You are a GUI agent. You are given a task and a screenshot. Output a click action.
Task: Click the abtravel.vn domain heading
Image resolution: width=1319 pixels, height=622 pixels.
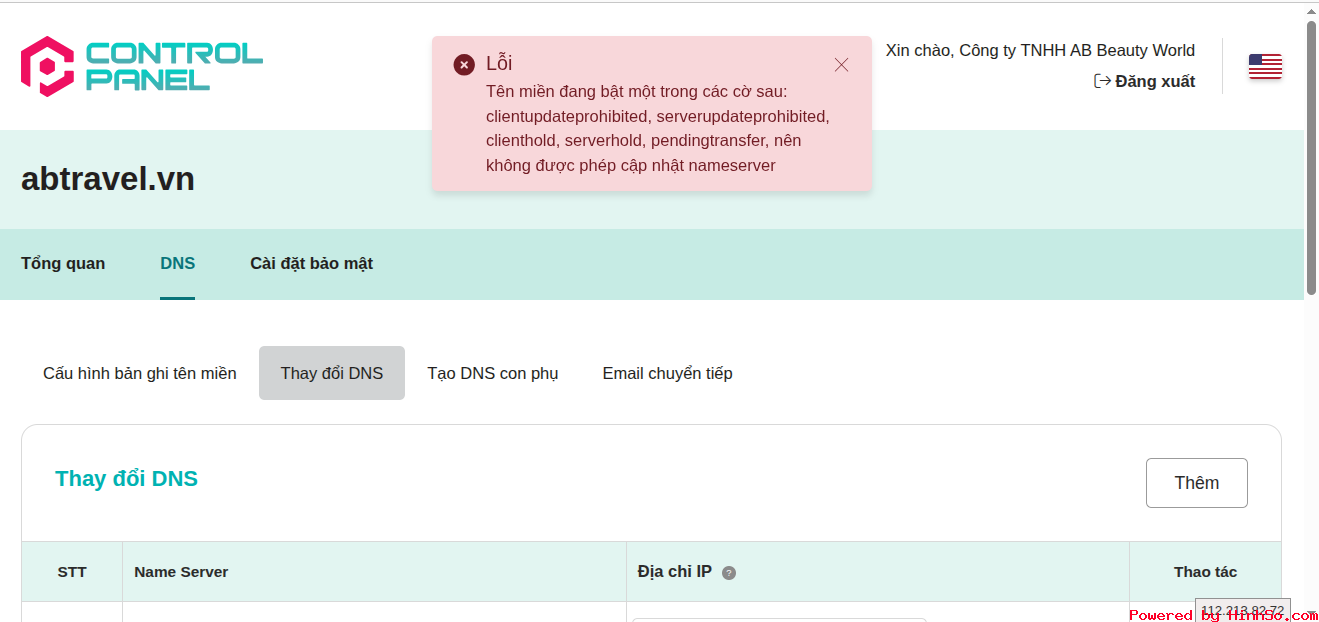[108, 179]
